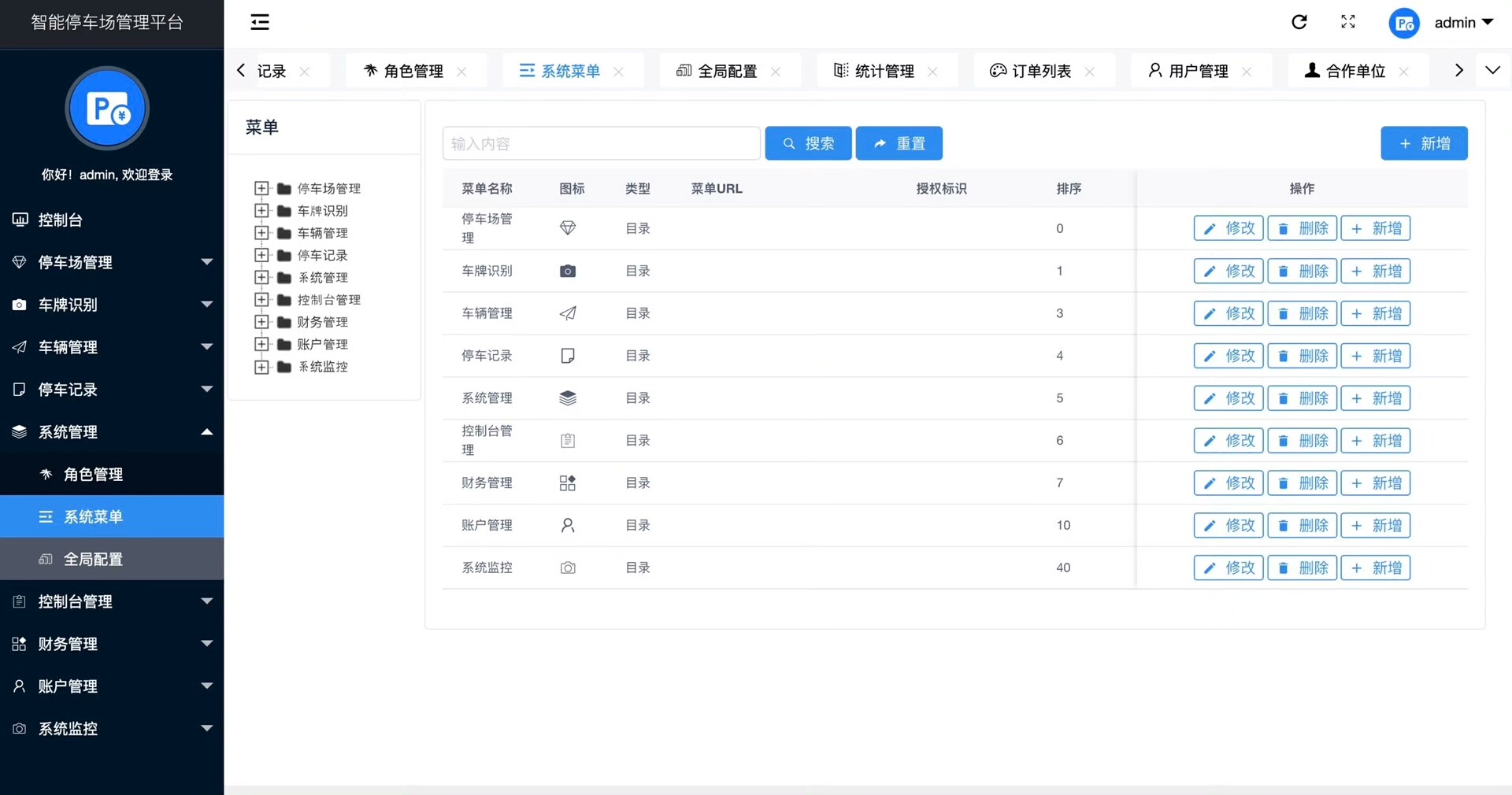Viewport: 1512px width, 795px height.
Task: Open 全局配置 in sidebar menu
Action: click(93, 559)
